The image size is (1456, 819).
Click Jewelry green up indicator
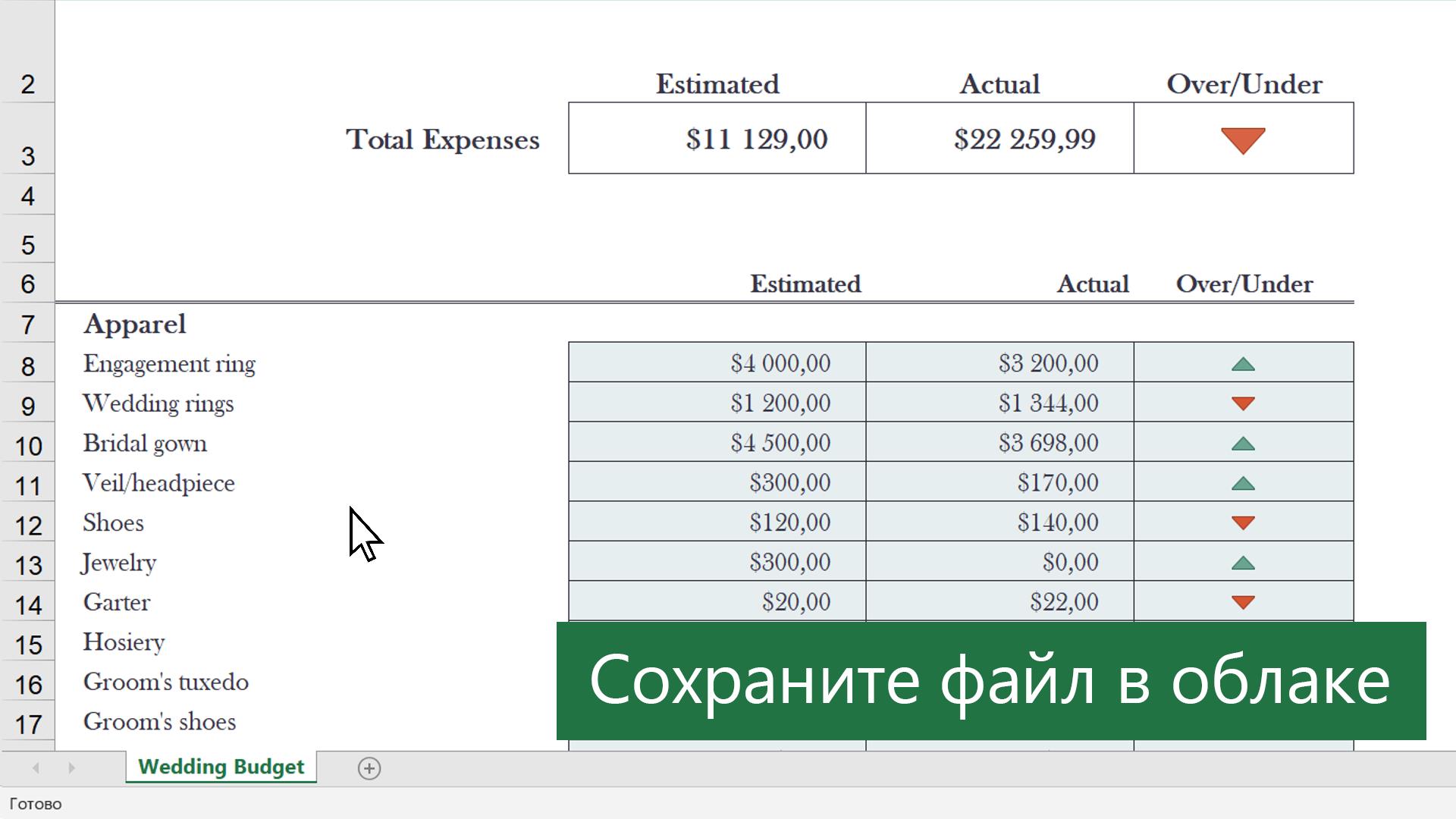pos(1243,563)
